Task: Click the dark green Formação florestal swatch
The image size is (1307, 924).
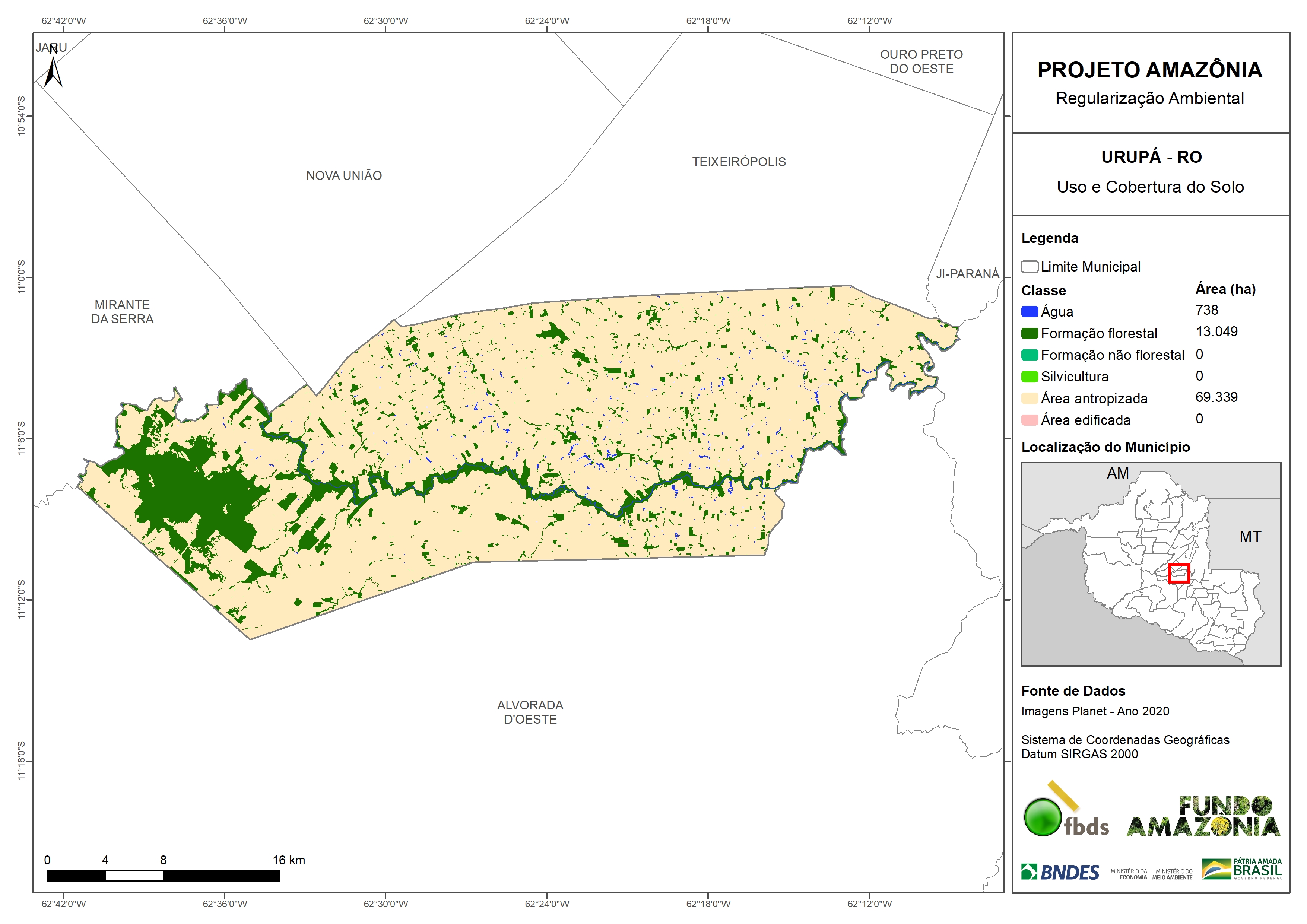Action: coord(1029,333)
